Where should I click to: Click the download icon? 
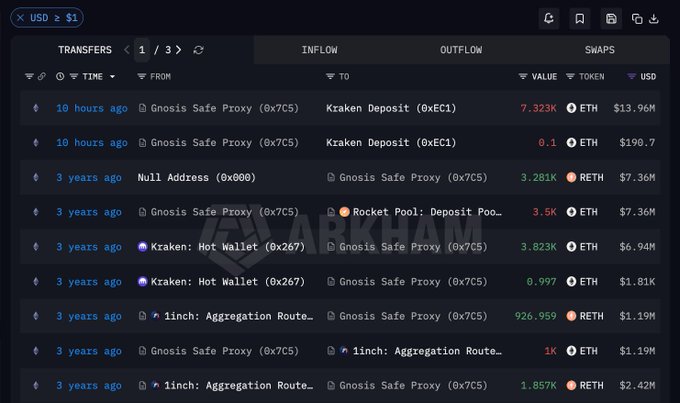pyautogui.click(x=654, y=19)
